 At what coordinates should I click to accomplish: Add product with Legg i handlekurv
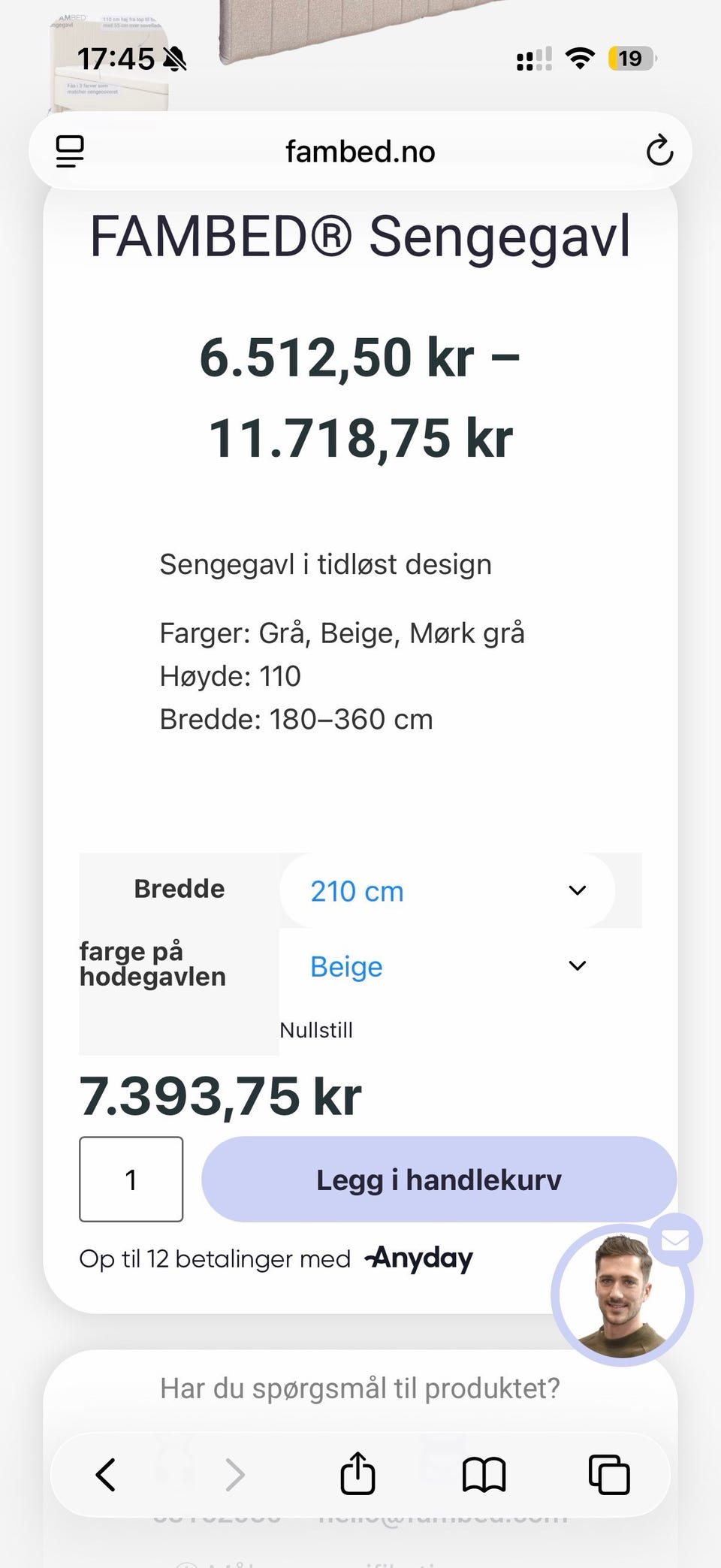coord(439,1179)
